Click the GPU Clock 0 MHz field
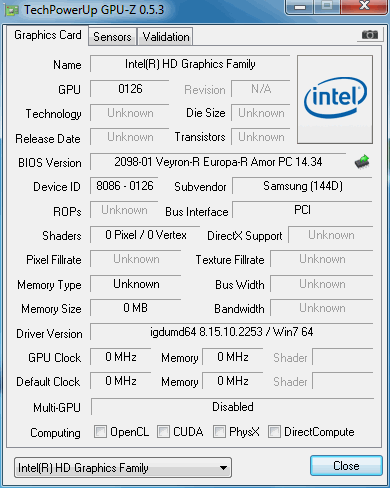 point(121,357)
